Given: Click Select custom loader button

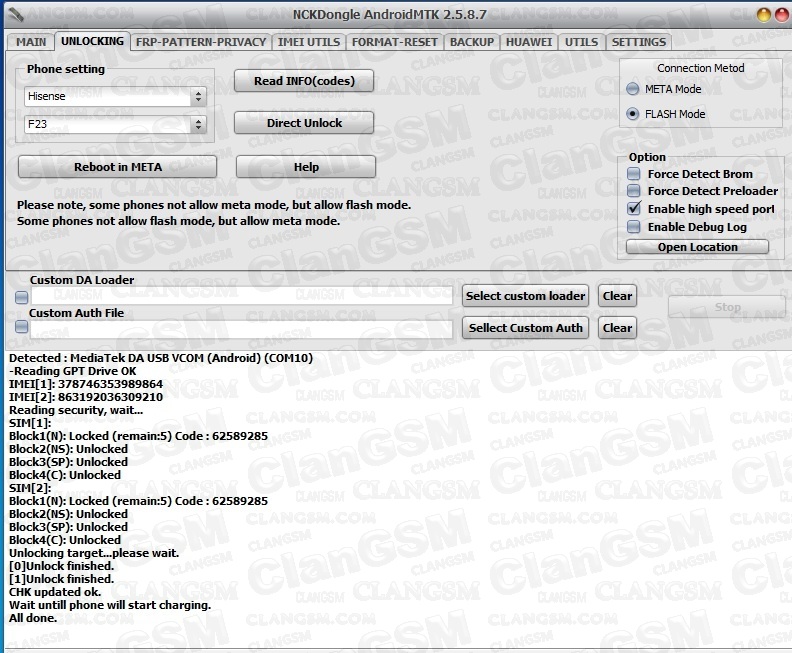Looking at the screenshot, I should point(525,296).
